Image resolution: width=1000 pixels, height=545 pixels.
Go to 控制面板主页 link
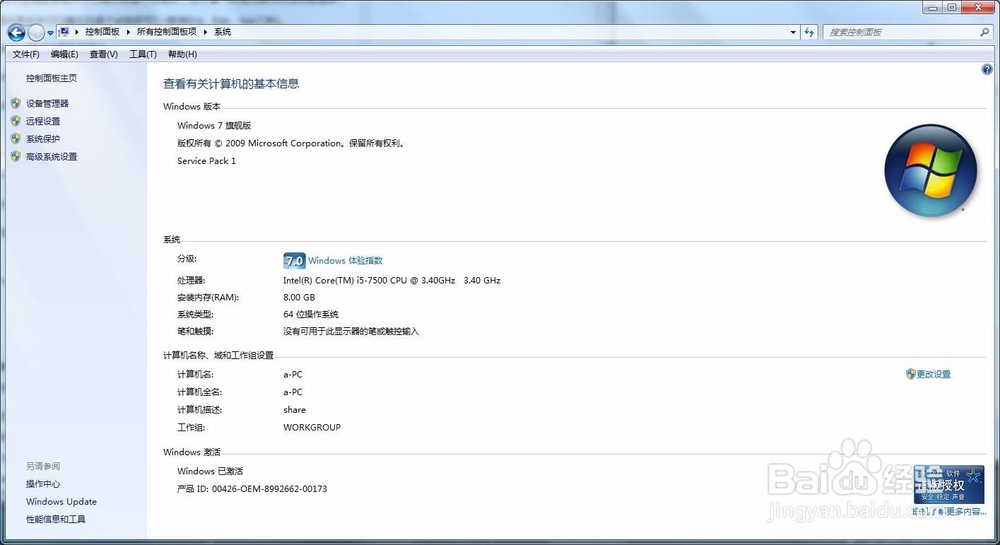51,78
